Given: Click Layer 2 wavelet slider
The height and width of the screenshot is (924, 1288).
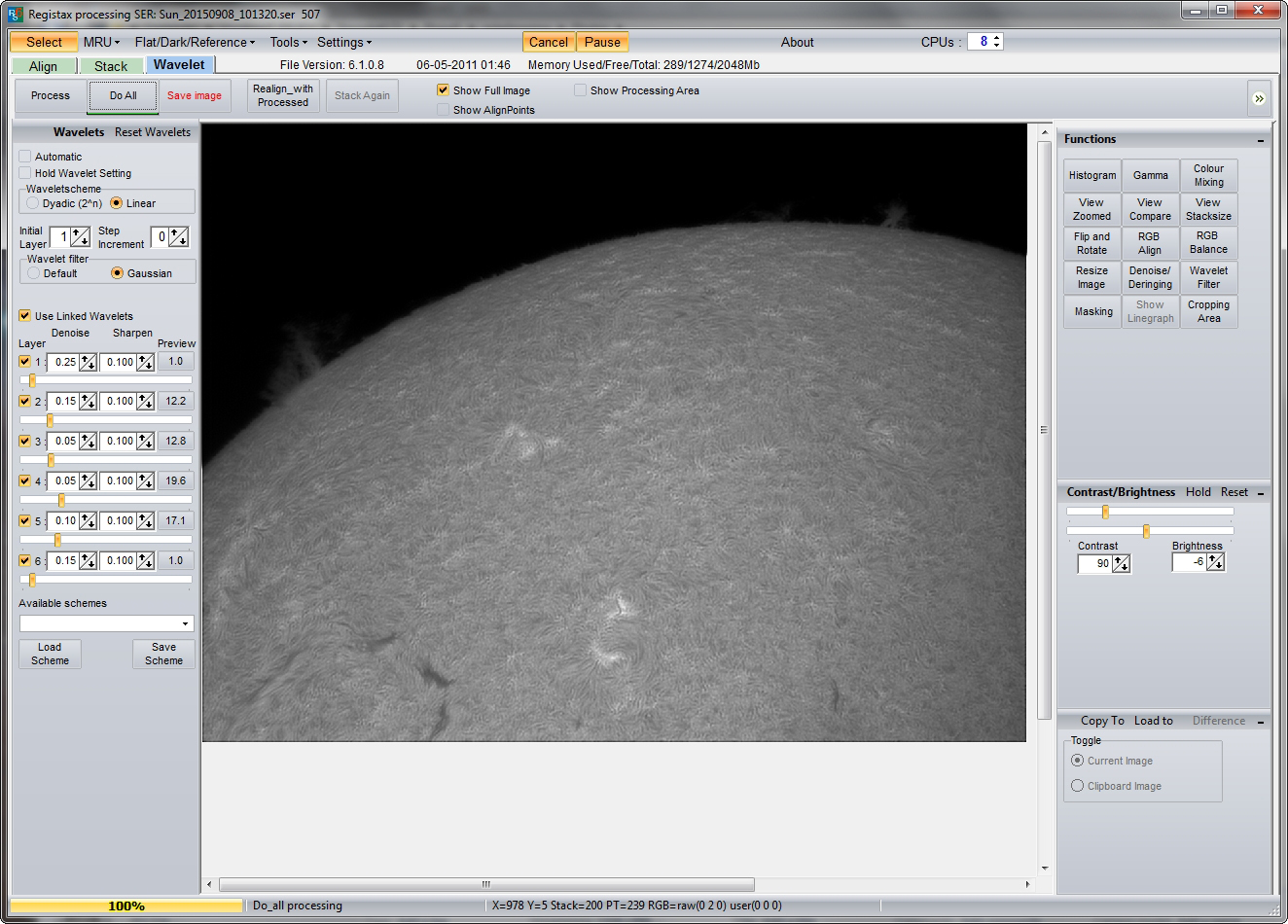Looking at the screenshot, I should click(x=106, y=420).
